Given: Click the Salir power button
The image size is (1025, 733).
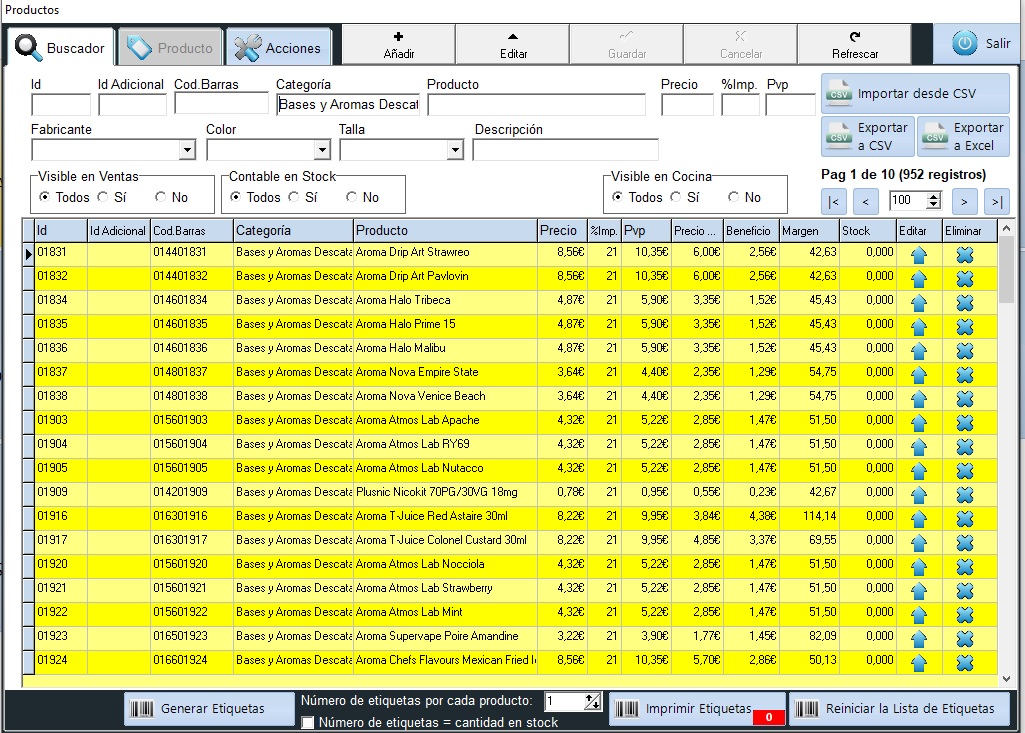Looking at the screenshot, I should click(979, 44).
